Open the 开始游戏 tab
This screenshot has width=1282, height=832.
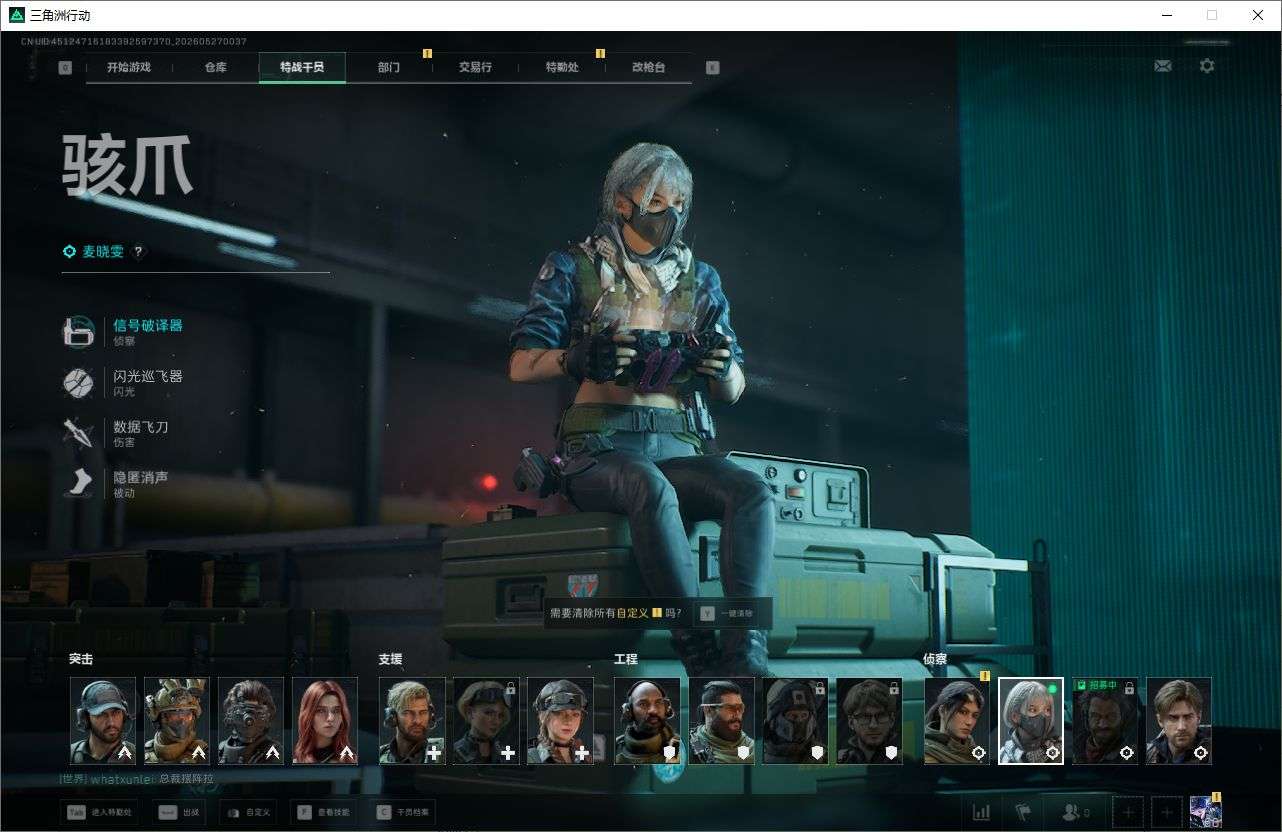(x=129, y=67)
